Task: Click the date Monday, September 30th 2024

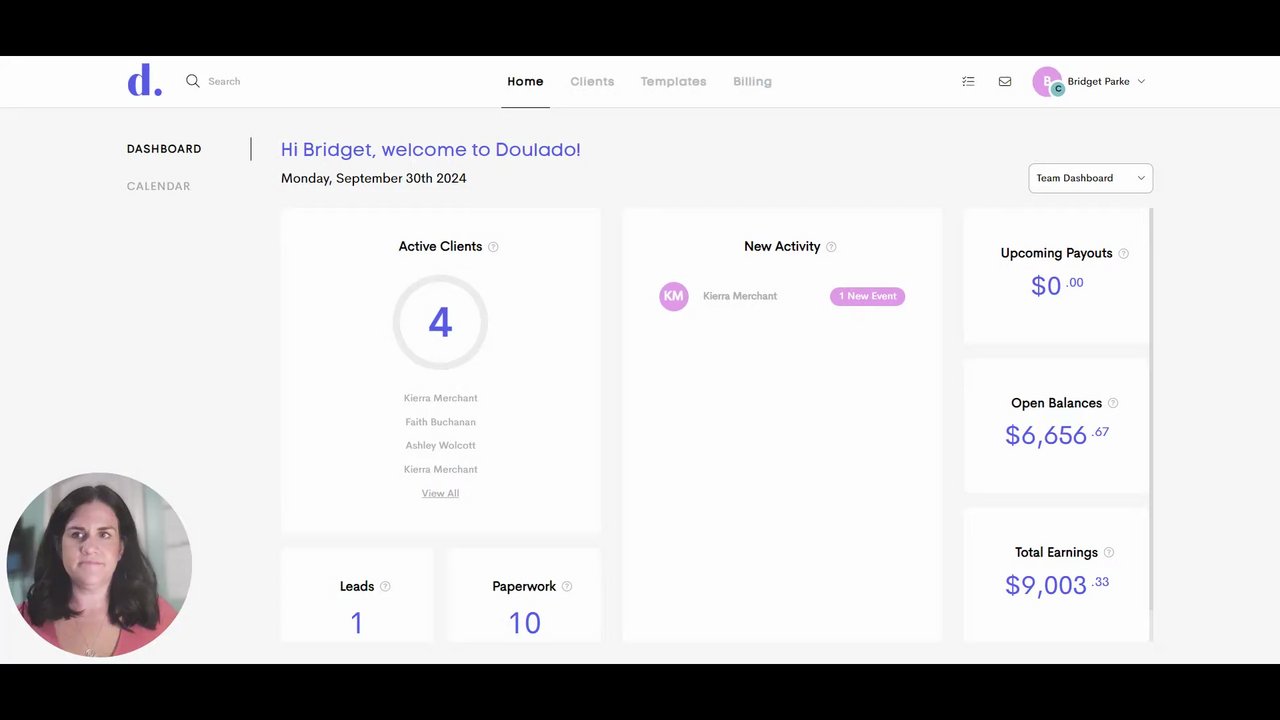Action: pos(373,178)
